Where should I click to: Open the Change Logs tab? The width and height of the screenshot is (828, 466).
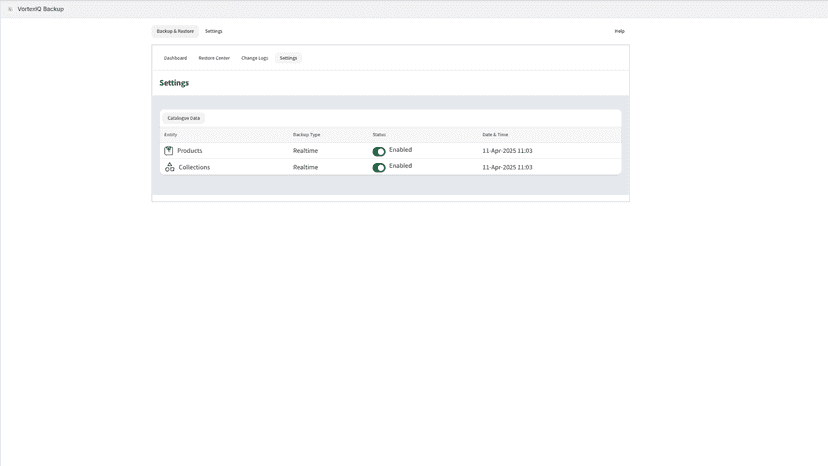255,58
